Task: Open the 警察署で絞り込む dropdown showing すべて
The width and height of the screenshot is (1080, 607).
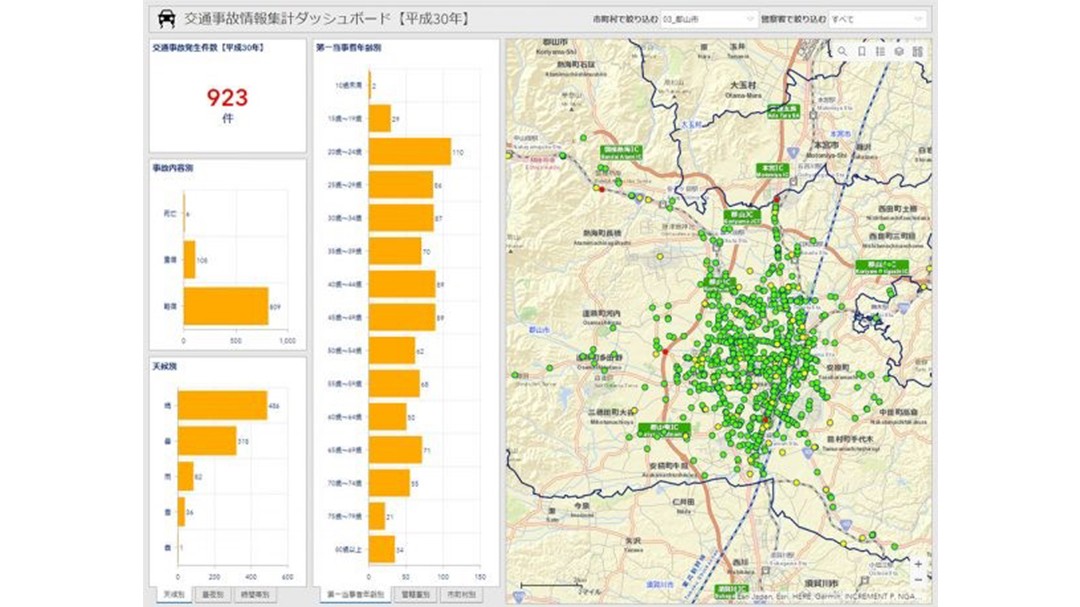Action: tap(877, 19)
